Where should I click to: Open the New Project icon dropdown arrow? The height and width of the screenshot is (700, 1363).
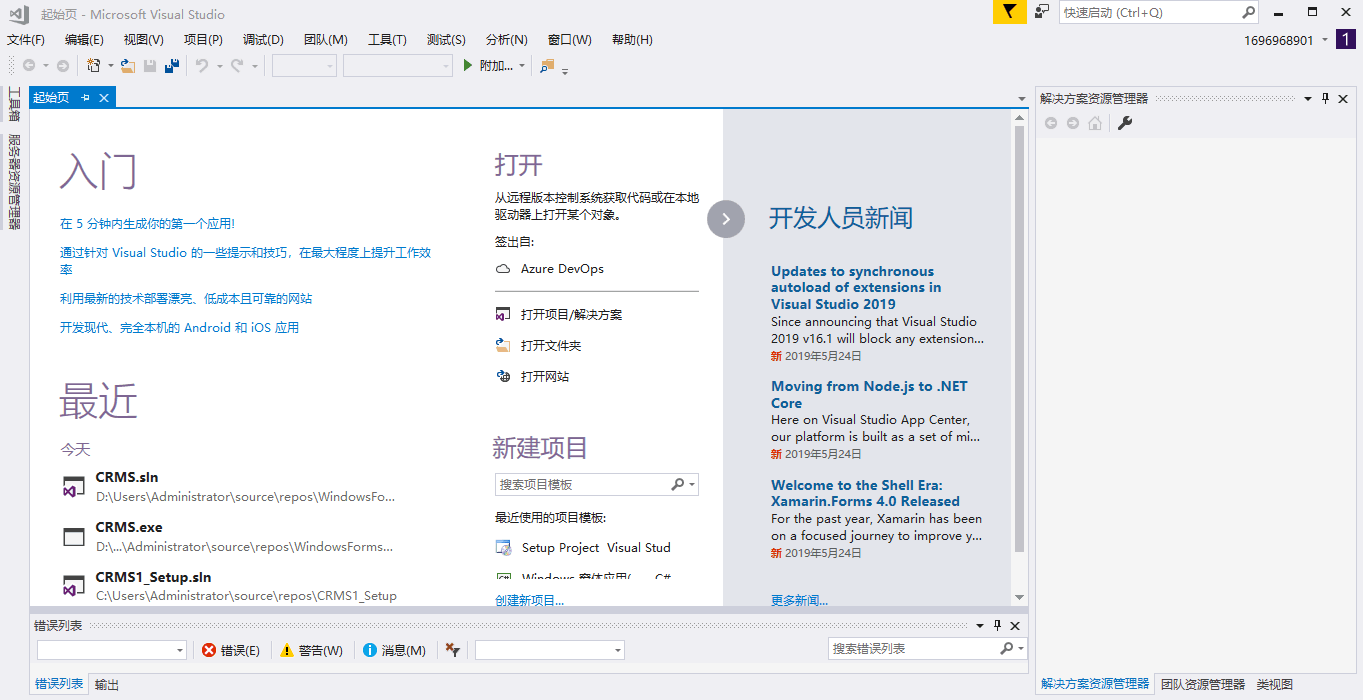110,66
